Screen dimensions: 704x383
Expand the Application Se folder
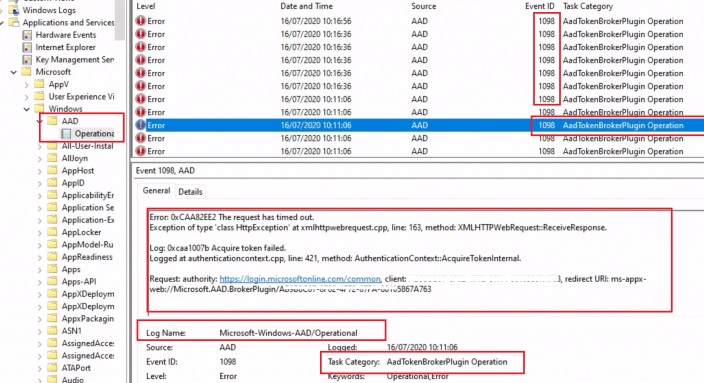[40, 207]
